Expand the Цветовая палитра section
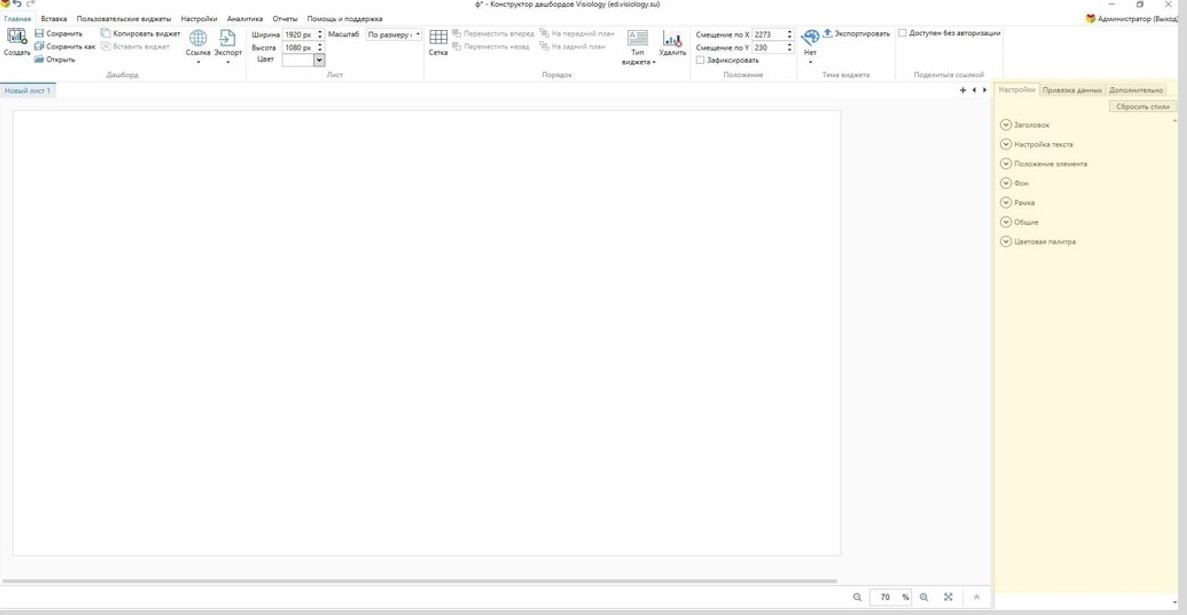Viewport: 1187px width, 615px height. (1006, 242)
